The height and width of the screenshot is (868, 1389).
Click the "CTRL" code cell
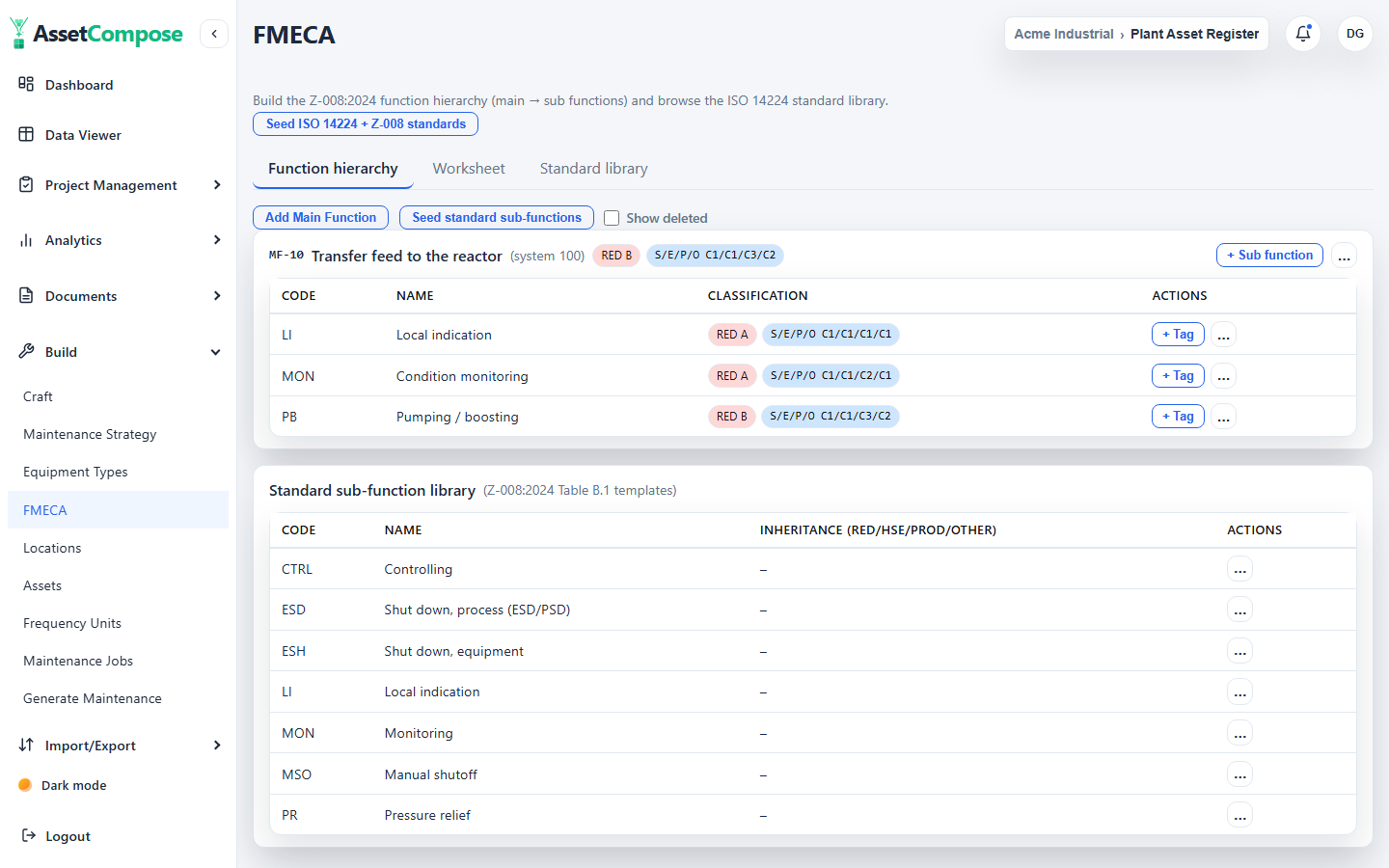[297, 569]
